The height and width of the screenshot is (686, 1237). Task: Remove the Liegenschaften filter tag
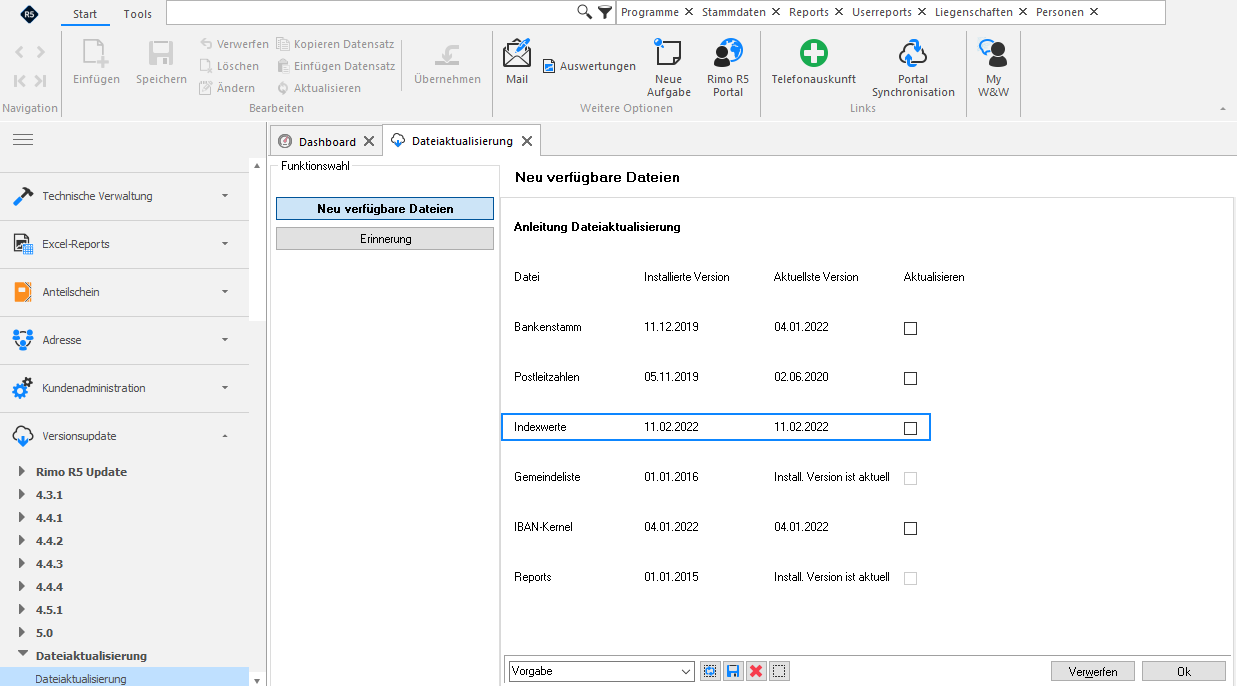point(1023,12)
